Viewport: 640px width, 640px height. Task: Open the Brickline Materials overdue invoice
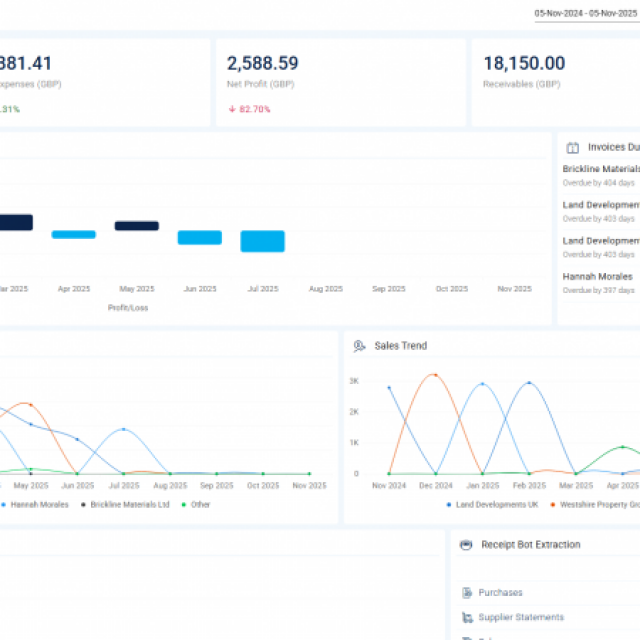(600, 175)
